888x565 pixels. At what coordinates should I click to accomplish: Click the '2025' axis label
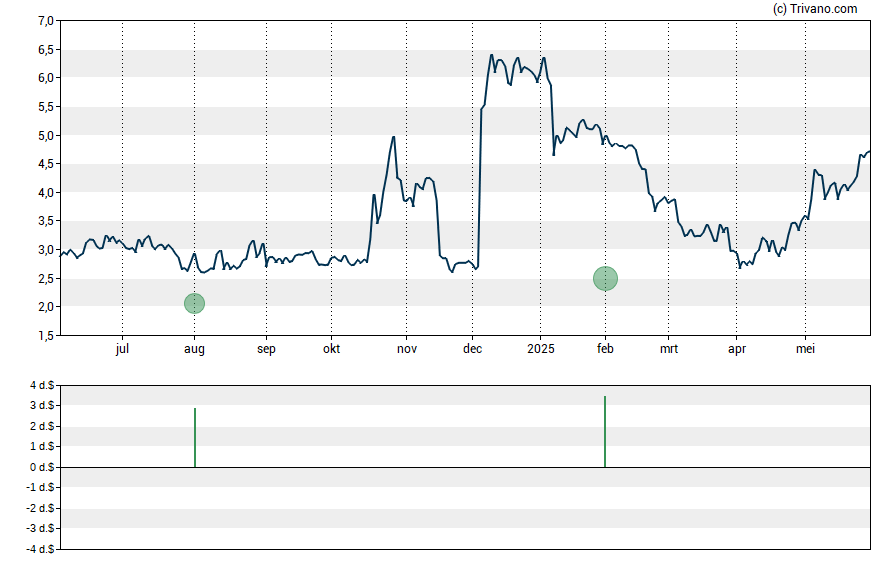coord(541,349)
